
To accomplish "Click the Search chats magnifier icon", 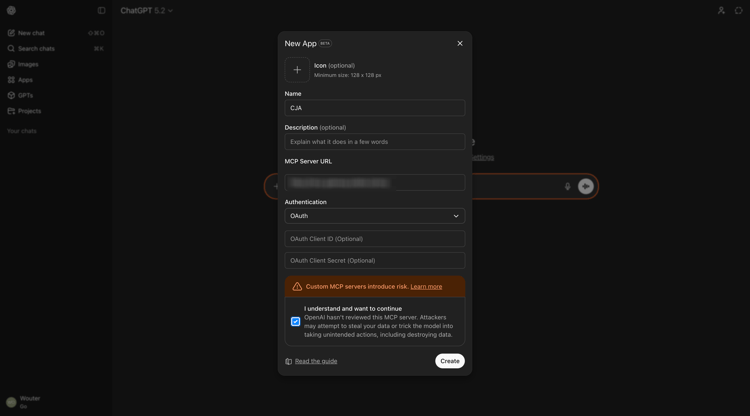I will pos(11,49).
